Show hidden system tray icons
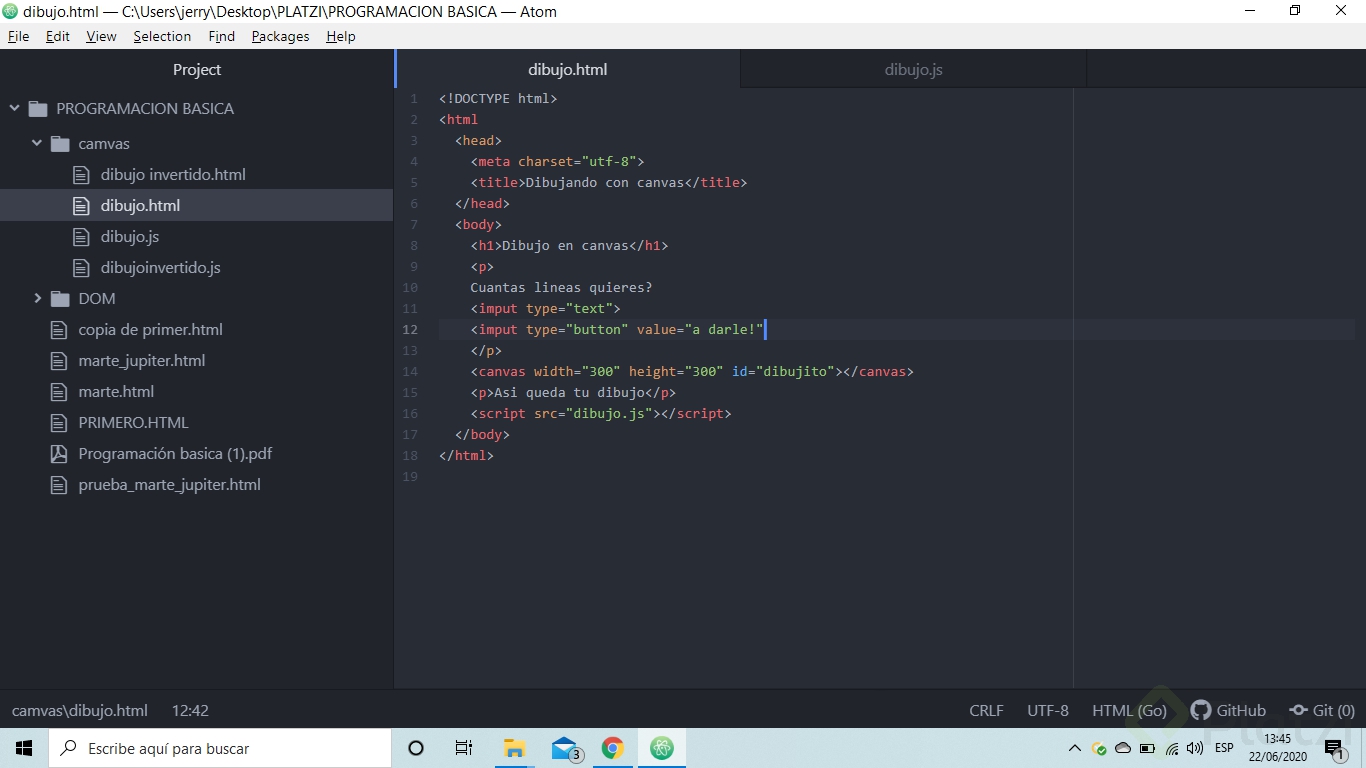The image size is (1366, 768). (x=1075, y=748)
